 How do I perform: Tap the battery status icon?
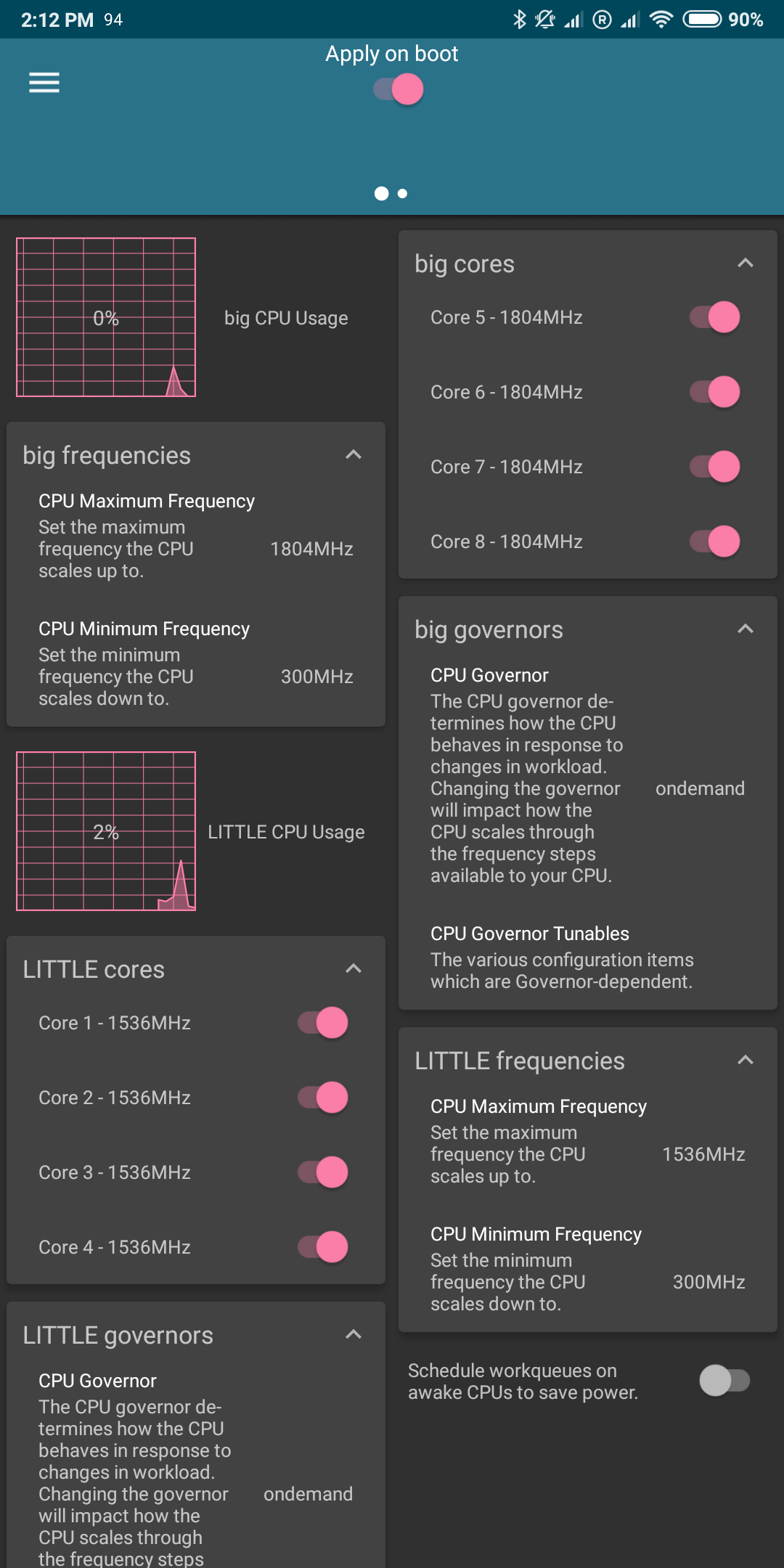pos(702,20)
